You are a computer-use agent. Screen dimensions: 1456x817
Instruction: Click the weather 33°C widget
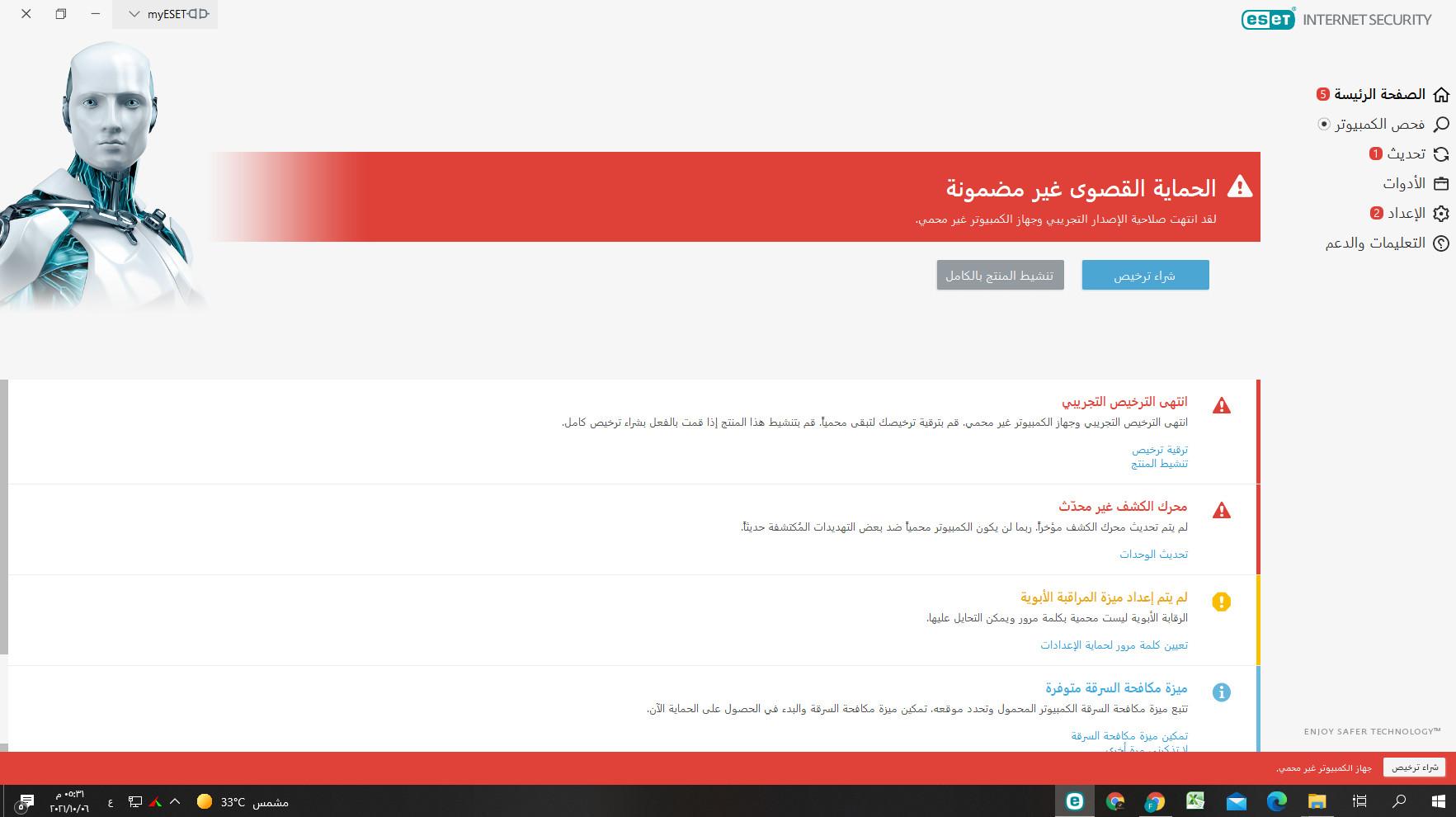pyautogui.click(x=243, y=801)
